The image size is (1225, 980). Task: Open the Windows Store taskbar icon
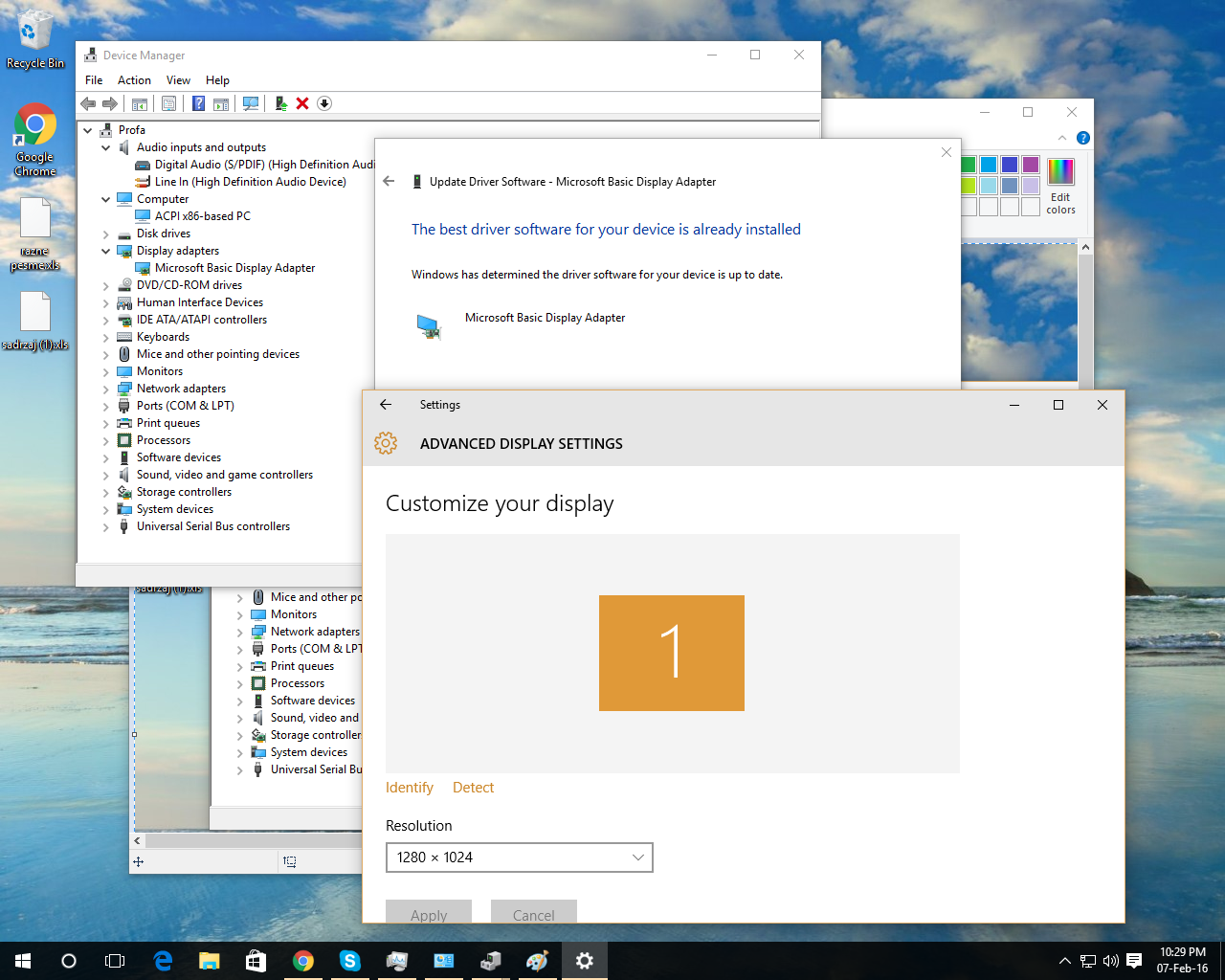tap(256, 961)
